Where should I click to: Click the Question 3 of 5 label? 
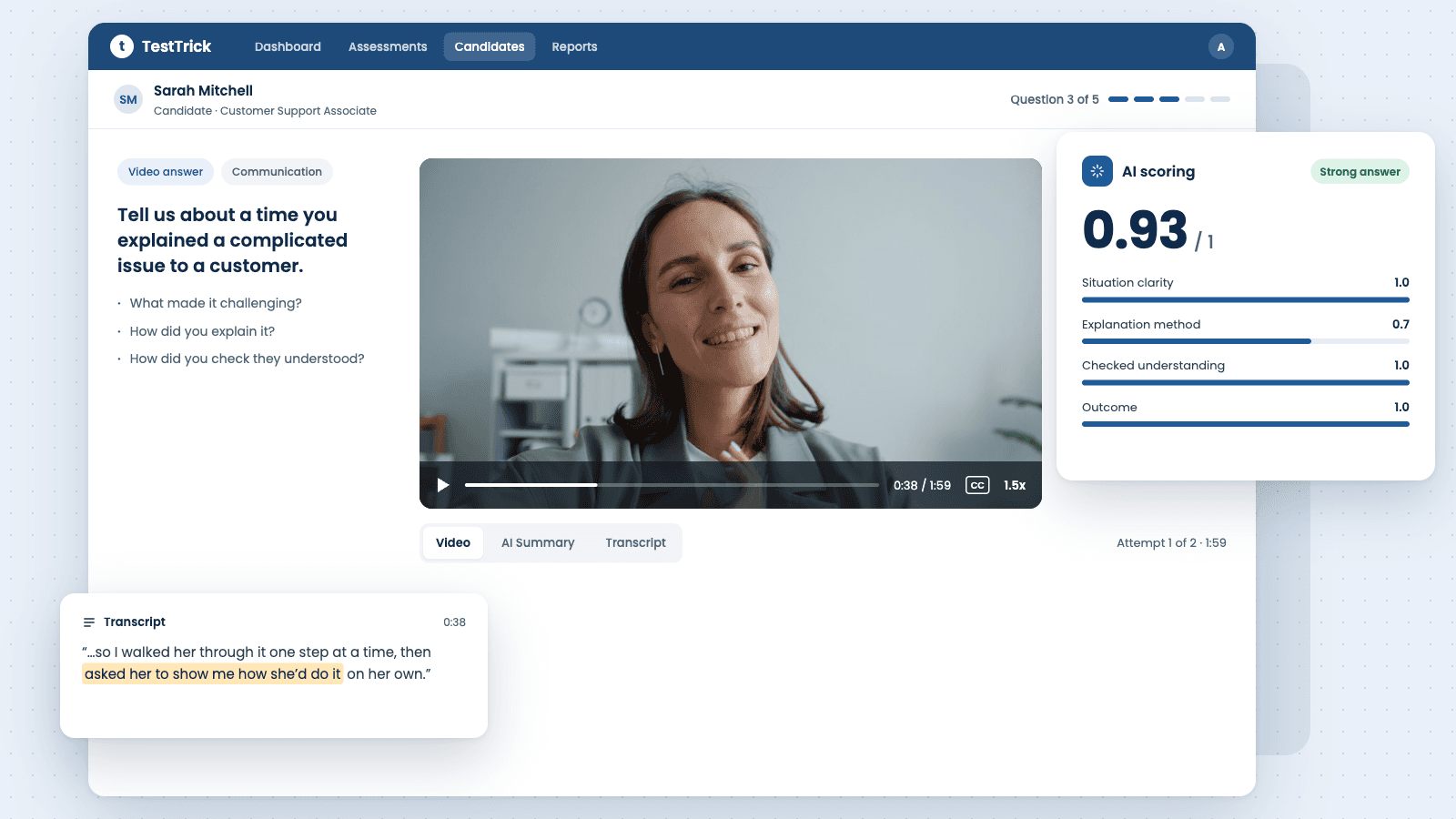(1055, 99)
